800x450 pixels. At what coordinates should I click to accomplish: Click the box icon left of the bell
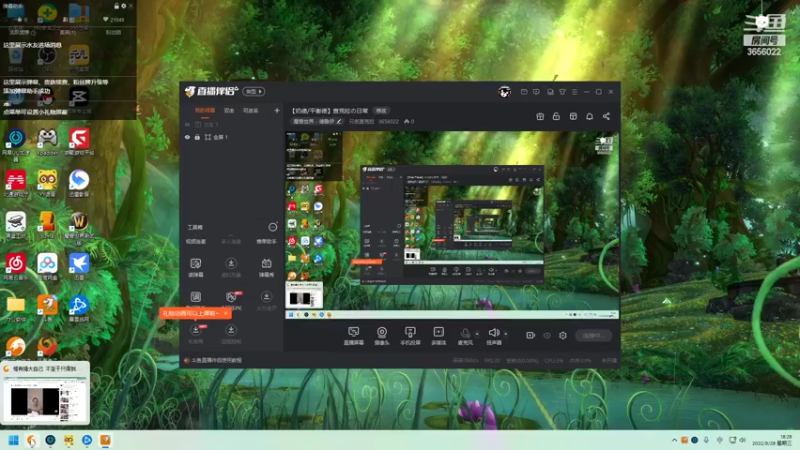(573, 116)
